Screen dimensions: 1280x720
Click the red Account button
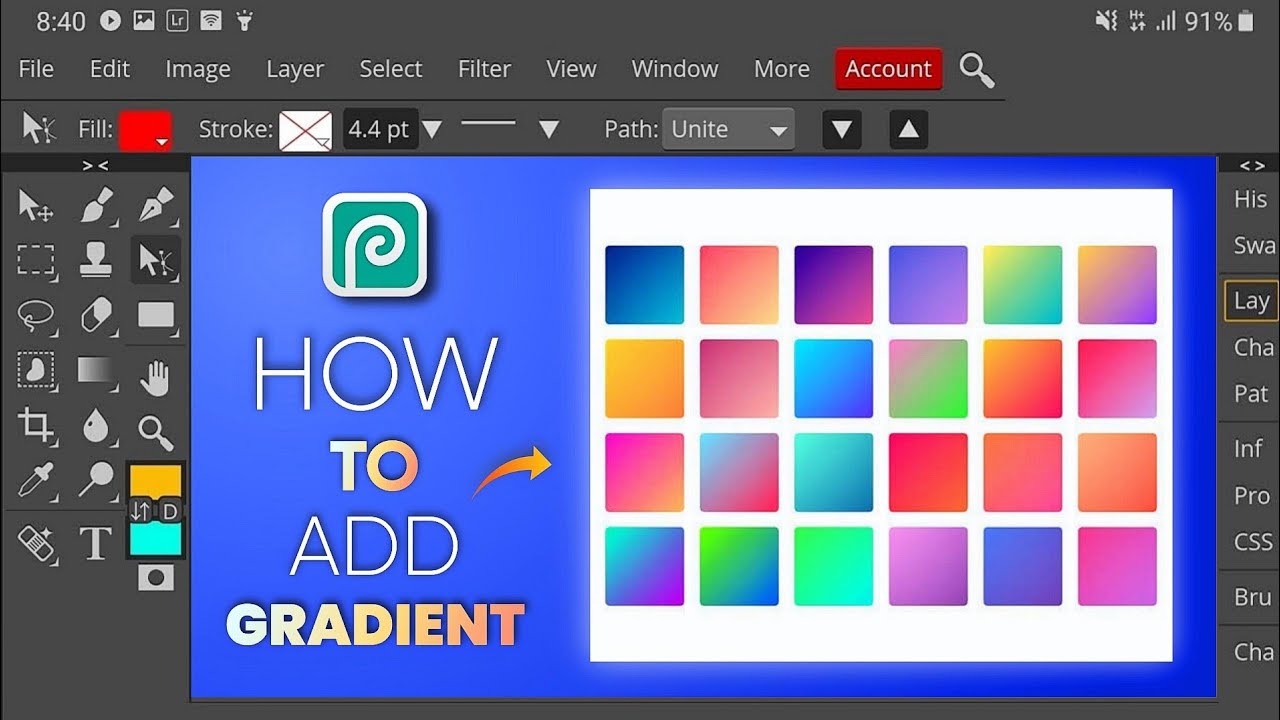[888, 69]
